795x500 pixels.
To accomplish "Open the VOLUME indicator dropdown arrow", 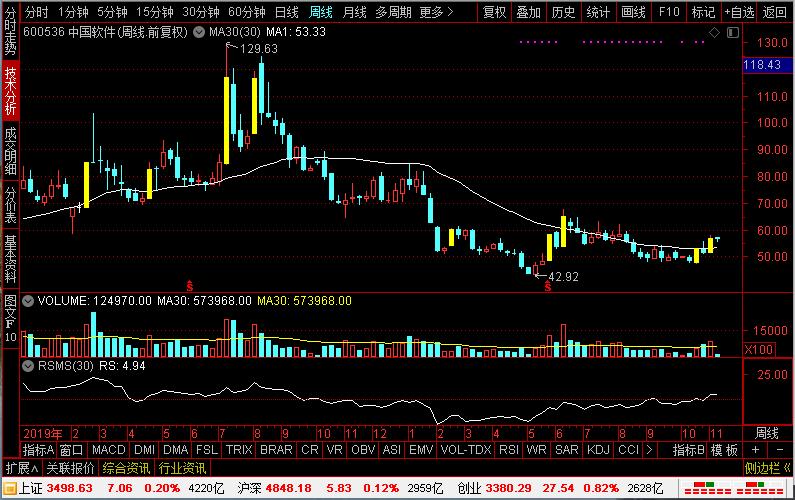I will [x=27, y=299].
